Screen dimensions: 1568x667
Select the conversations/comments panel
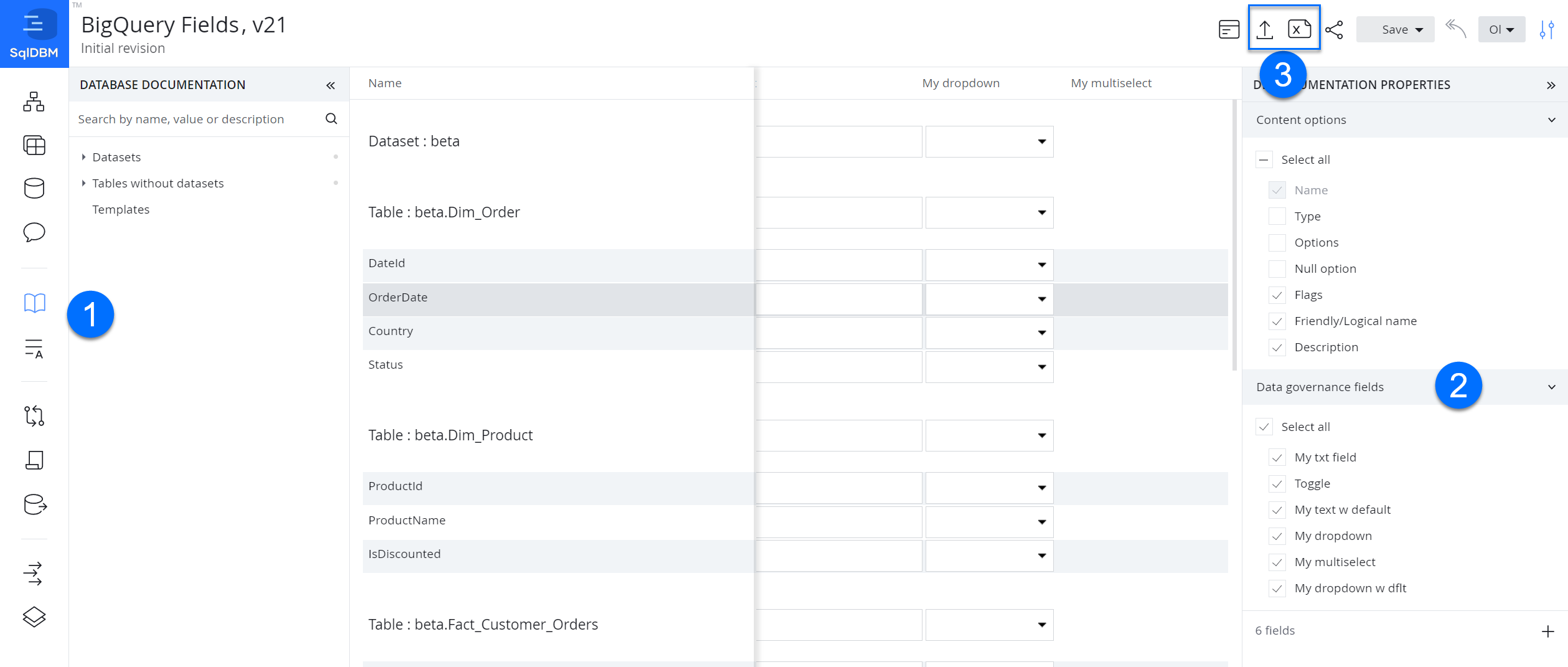pos(34,232)
